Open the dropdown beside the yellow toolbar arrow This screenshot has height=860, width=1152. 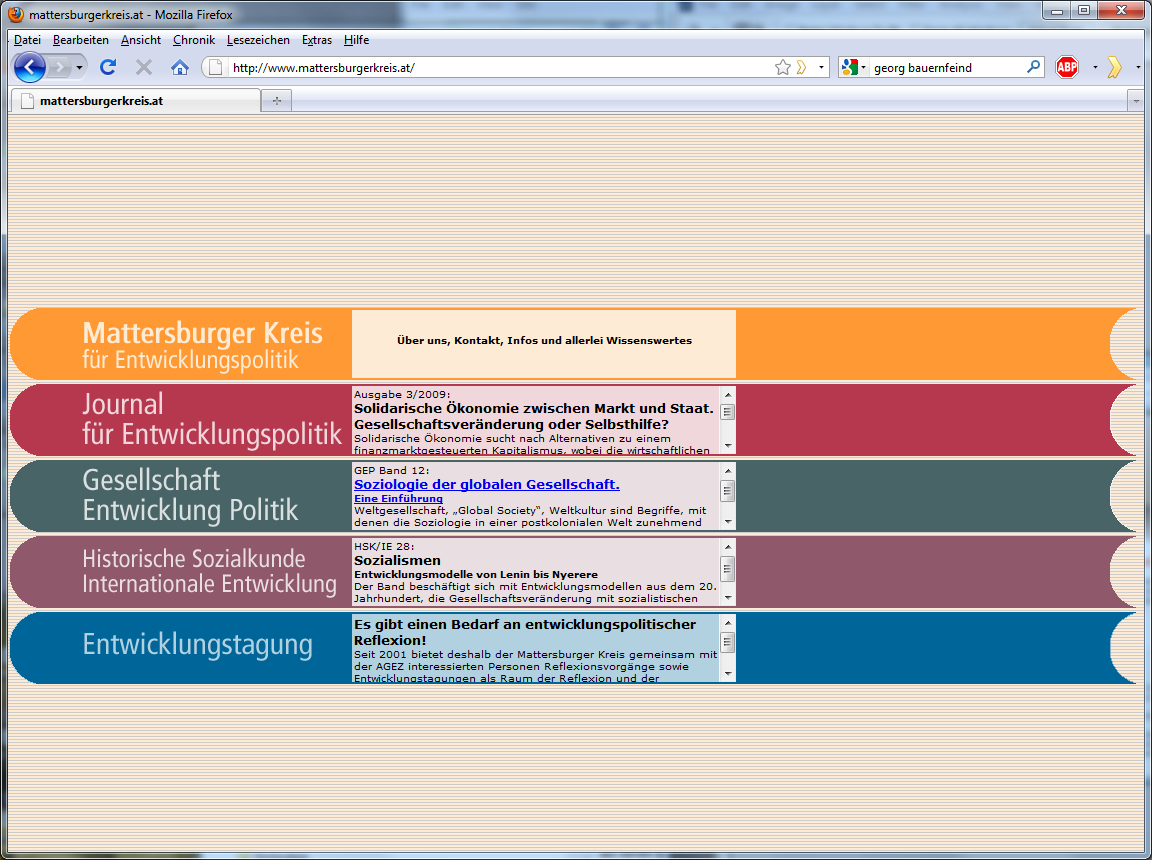tap(1138, 68)
